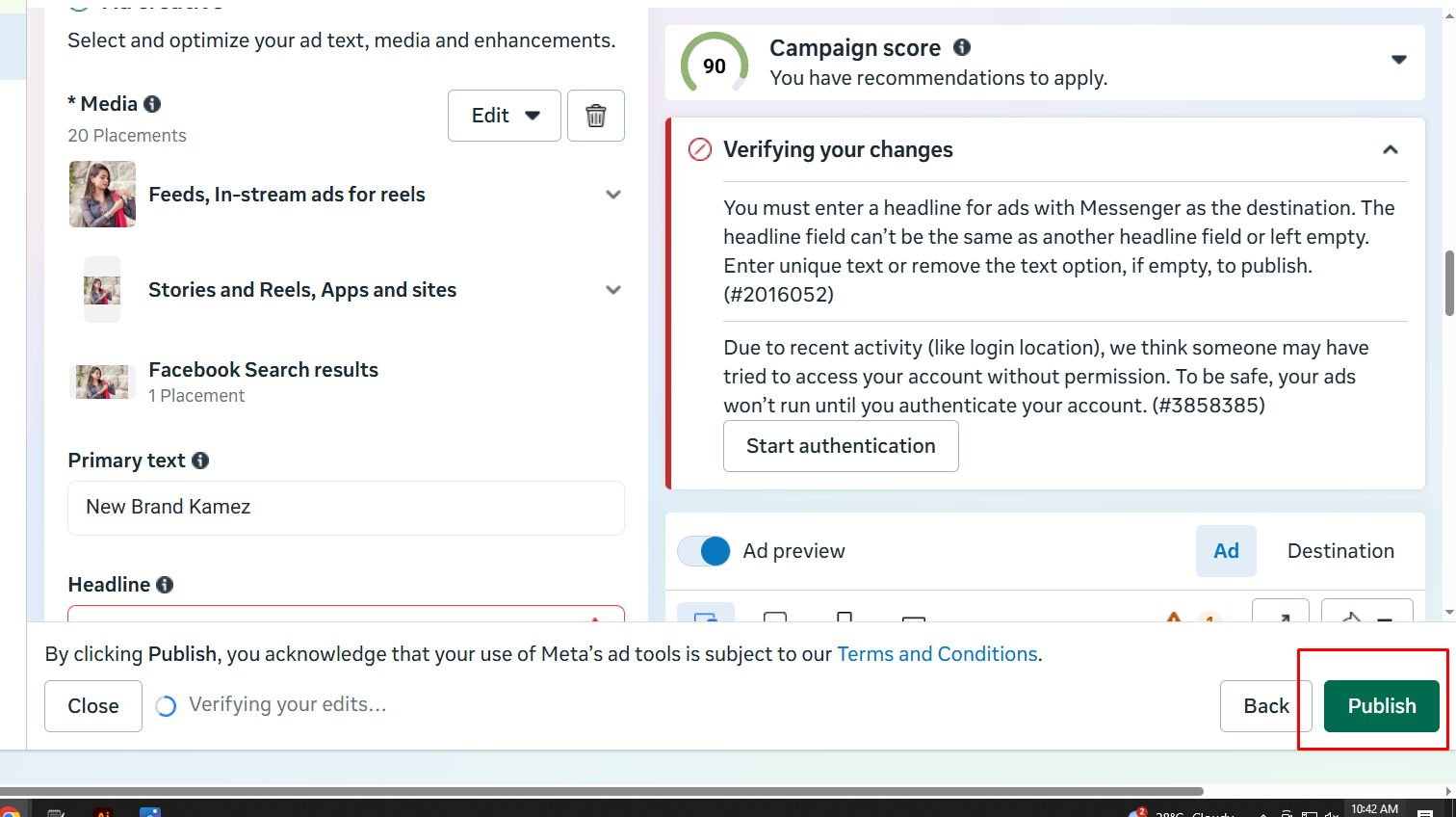Click the Campaign score info icon
This screenshot has height=817, width=1456.
point(961,47)
